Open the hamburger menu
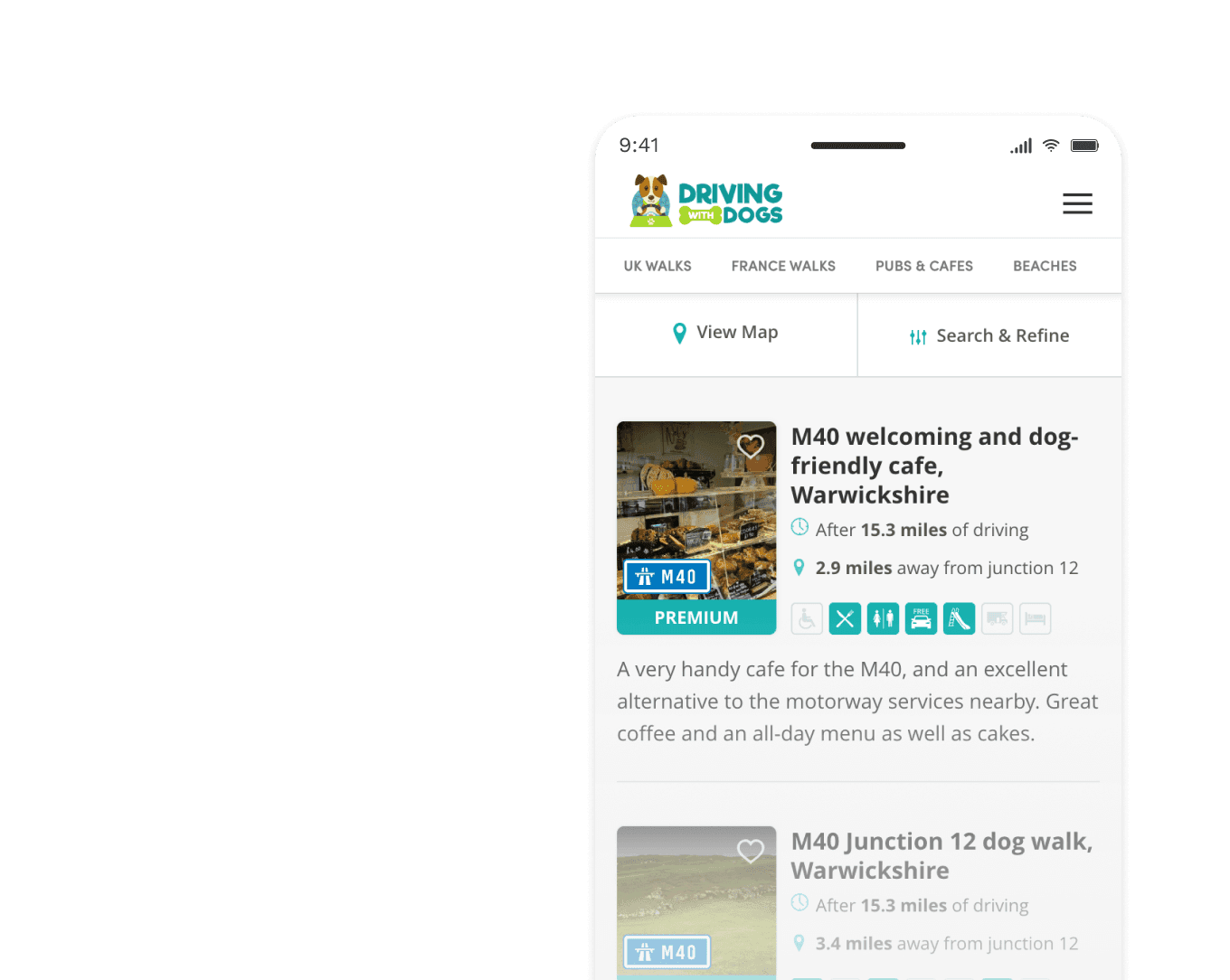The height and width of the screenshot is (980, 1230). click(x=1077, y=203)
